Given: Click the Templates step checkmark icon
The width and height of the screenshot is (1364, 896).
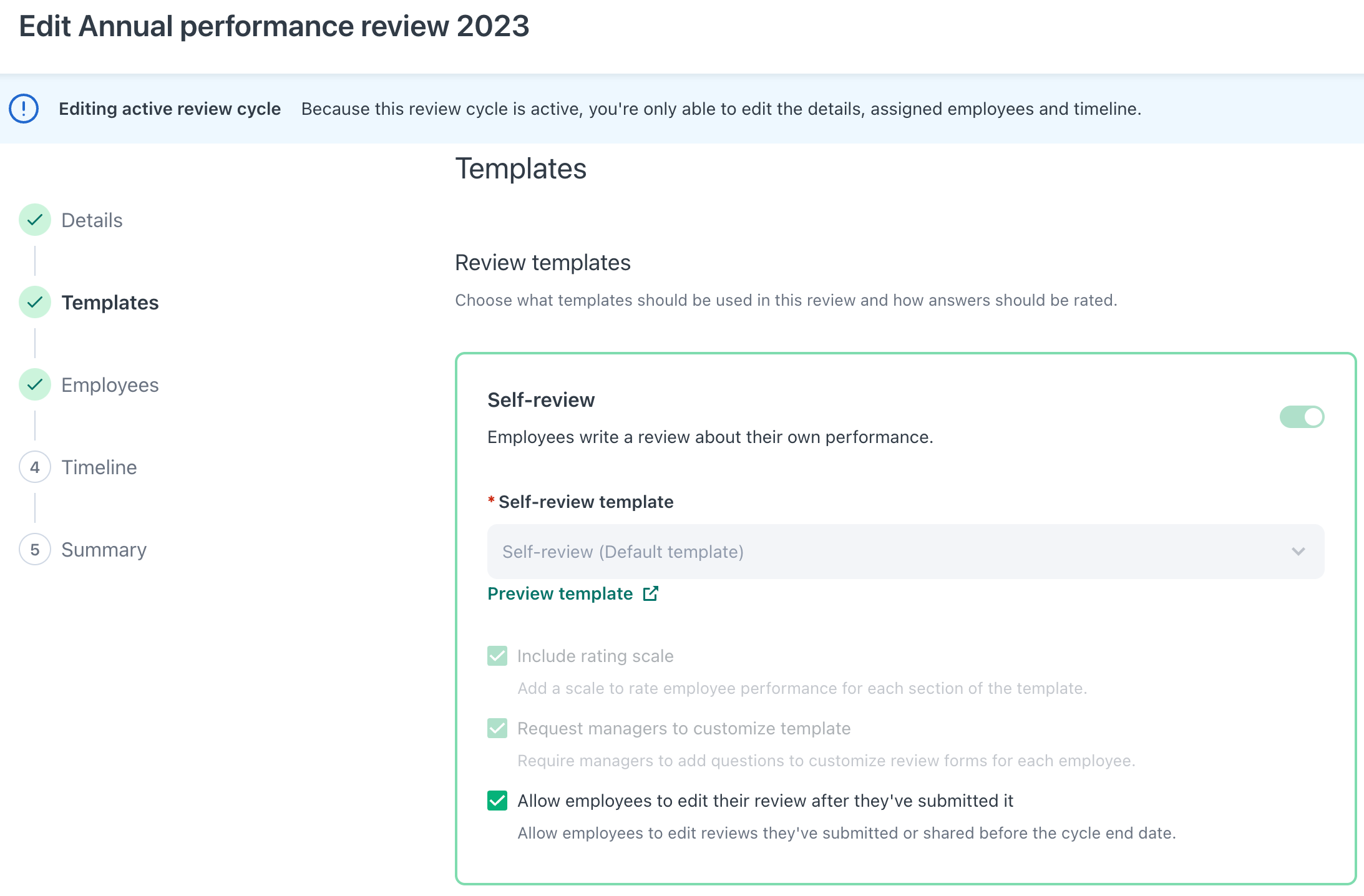Looking at the screenshot, I should pos(35,303).
